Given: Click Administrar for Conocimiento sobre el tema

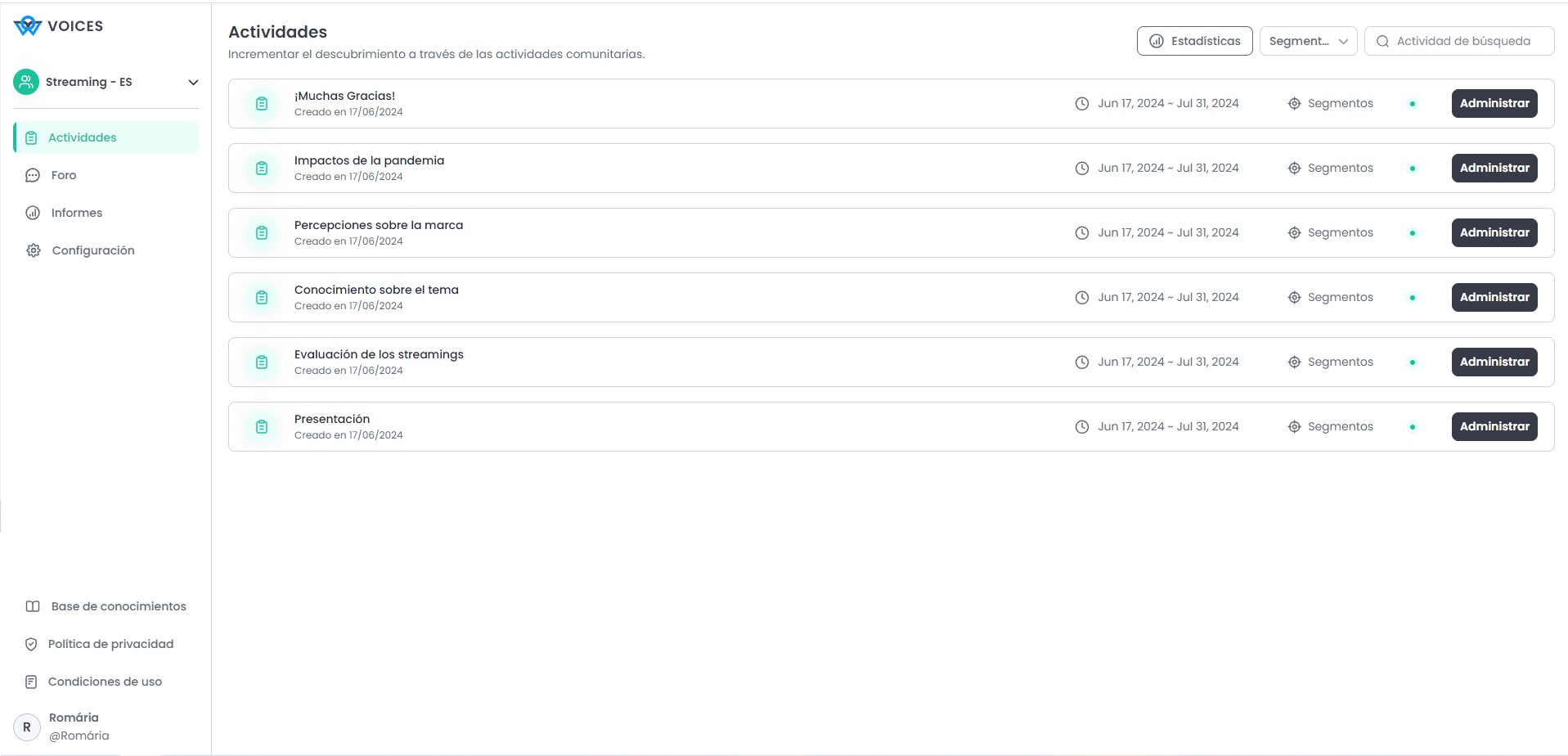Looking at the screenshot, I should click(1494, 297).
